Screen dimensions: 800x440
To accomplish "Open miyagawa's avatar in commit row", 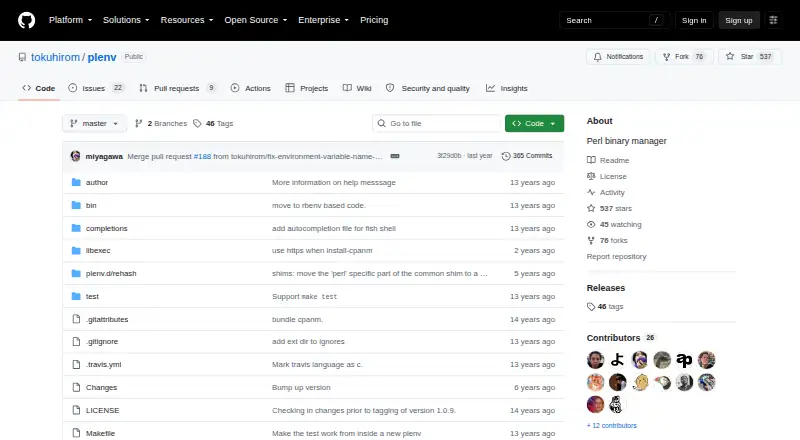I will 76,156.
